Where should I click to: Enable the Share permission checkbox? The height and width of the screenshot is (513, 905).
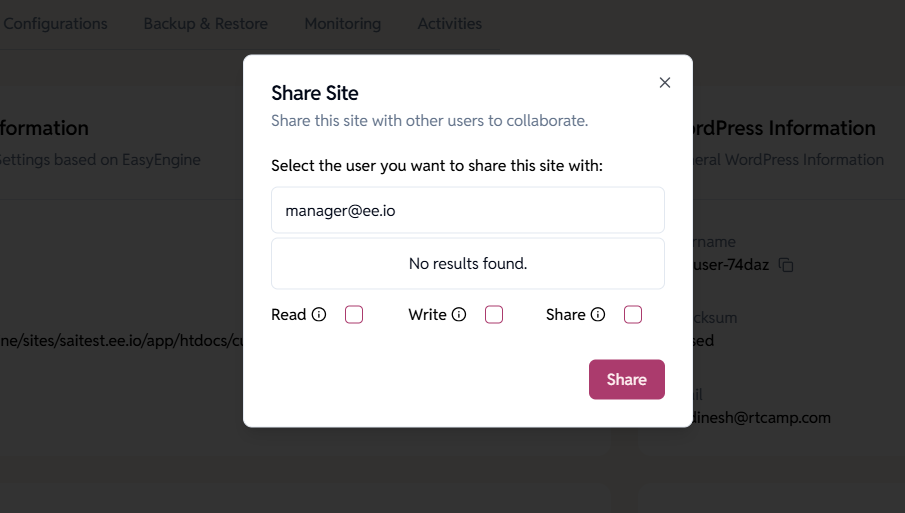(633, 314)
